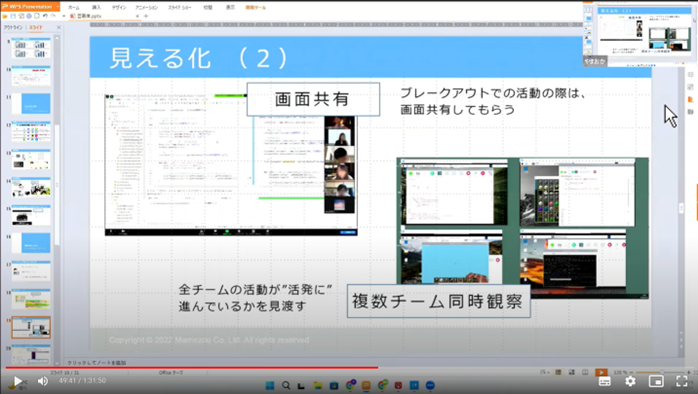Open the 開発ツール ribbon tab
Image resolution: width=698 pixels, height=394 pixels.
coord(256,8)
